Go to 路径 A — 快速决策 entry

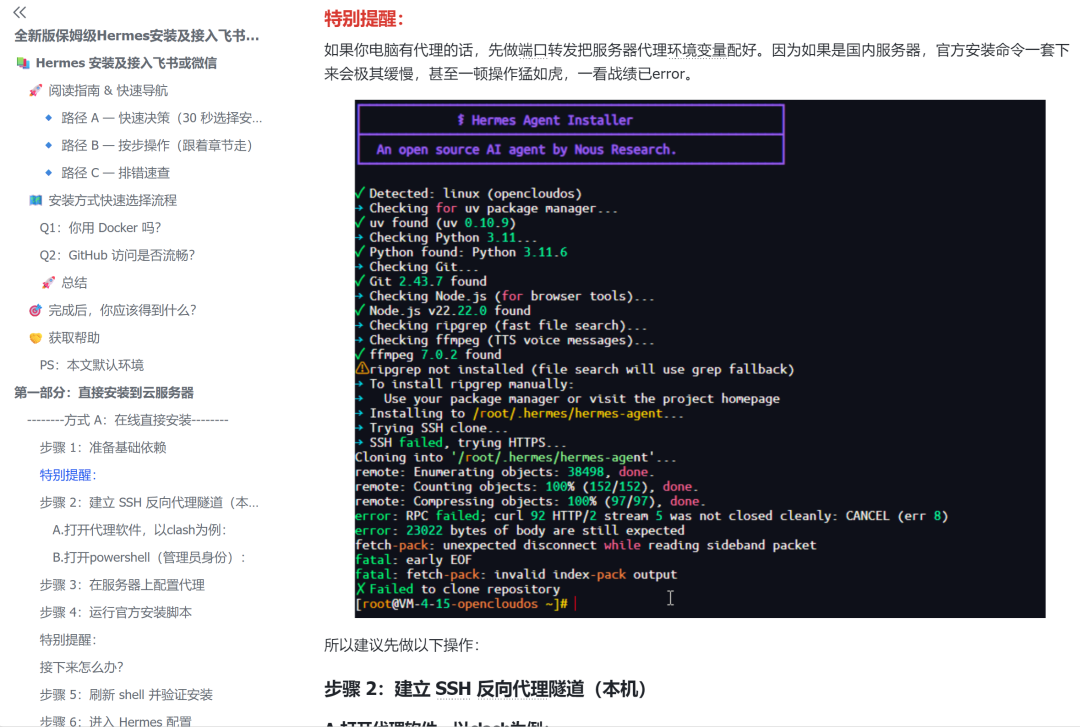click(161, 119)
